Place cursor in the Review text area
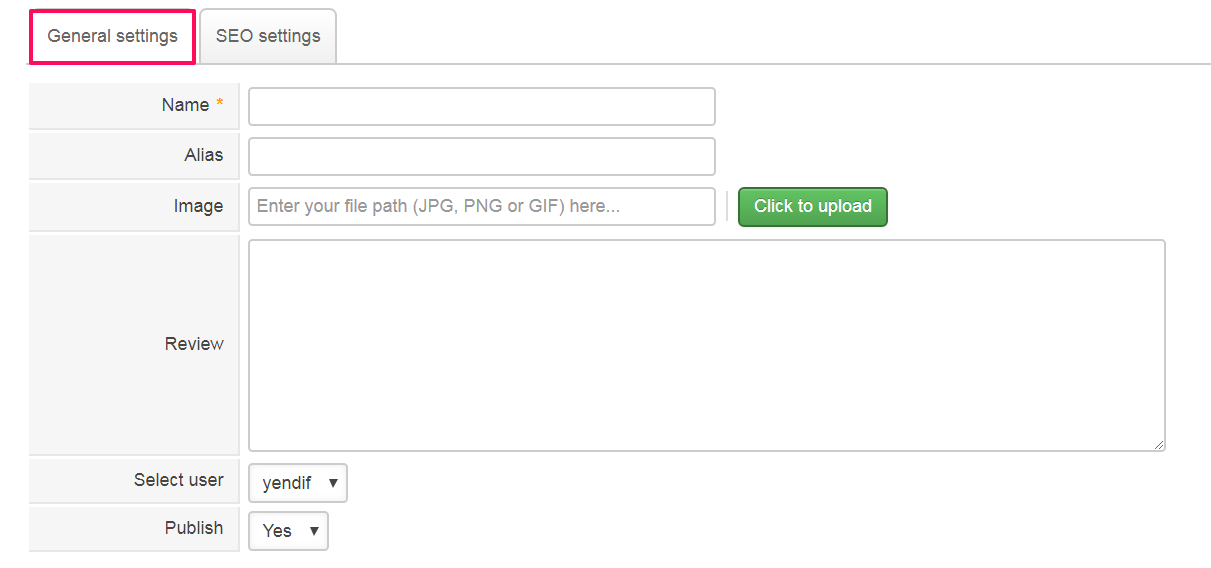 [706, 345]
